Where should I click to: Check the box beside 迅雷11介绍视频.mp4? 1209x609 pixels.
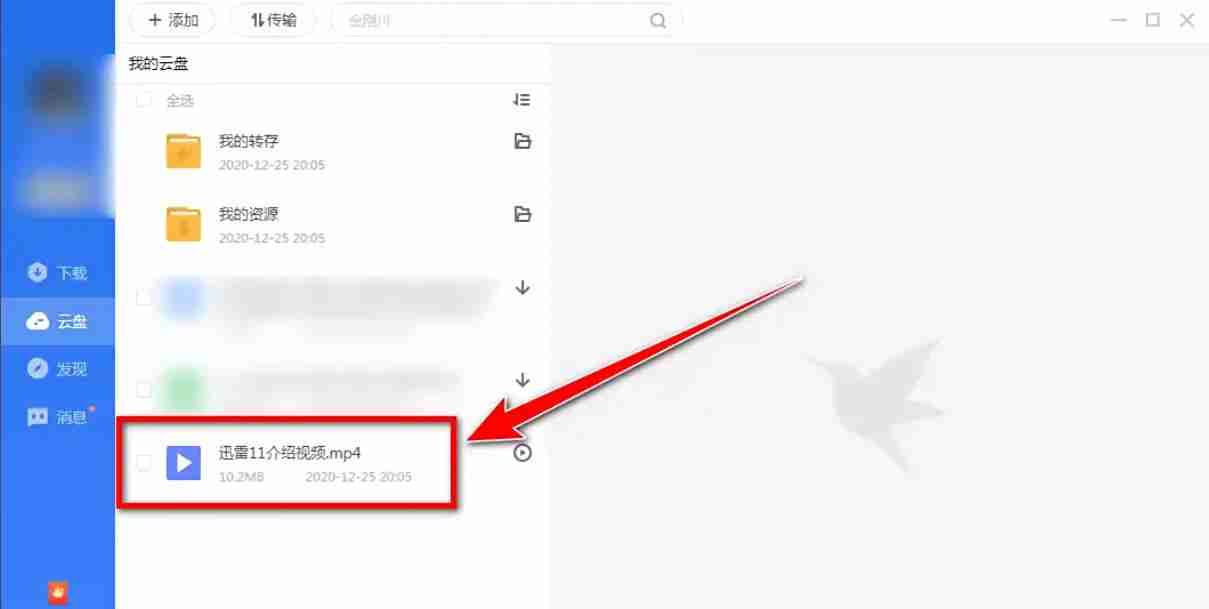[x=144, y=462]
